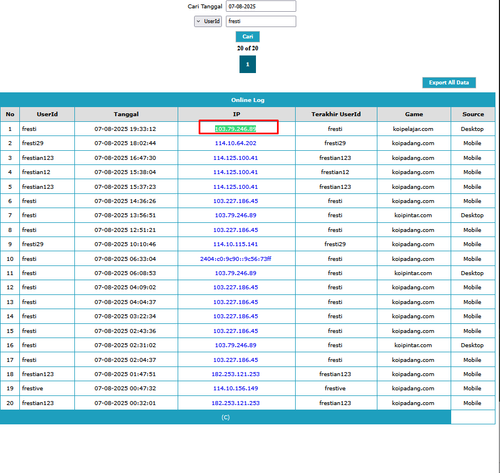Click the 'Game' column header
The height and width of the screenshot is (473, 500).
coord(414,114)
